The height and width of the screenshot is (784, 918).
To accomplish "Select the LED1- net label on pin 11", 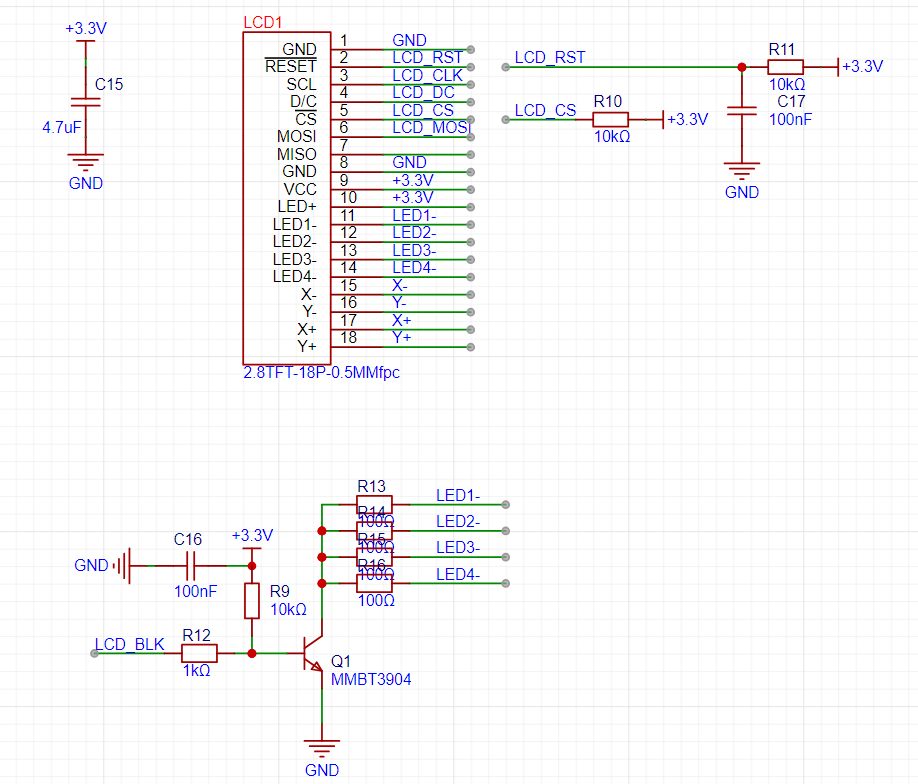I will (414, 215).
